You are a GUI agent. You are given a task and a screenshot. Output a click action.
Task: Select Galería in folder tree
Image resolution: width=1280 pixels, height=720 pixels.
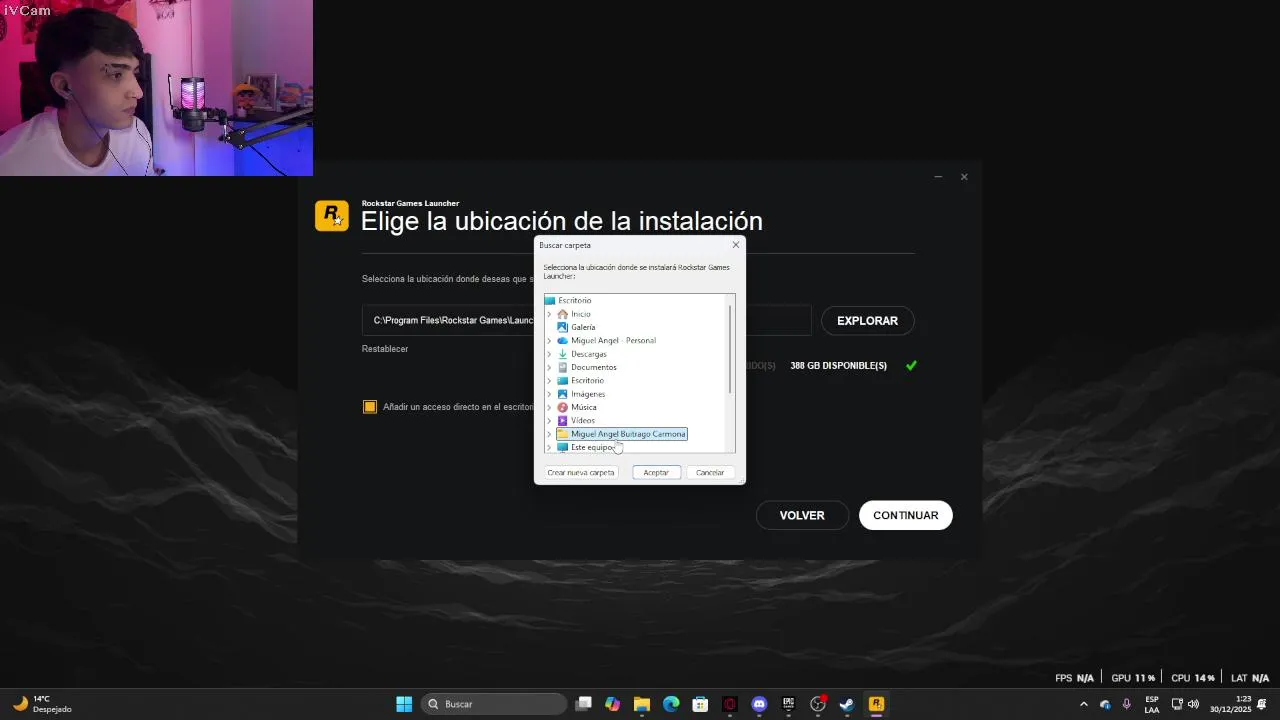(x=583, y=327)
